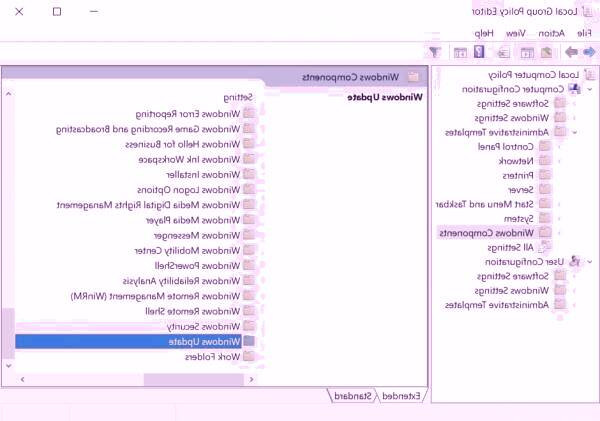This screenshot has height=421, width=600.
Task: Select Printers in the console tree
Action: (x=518, y=176)
